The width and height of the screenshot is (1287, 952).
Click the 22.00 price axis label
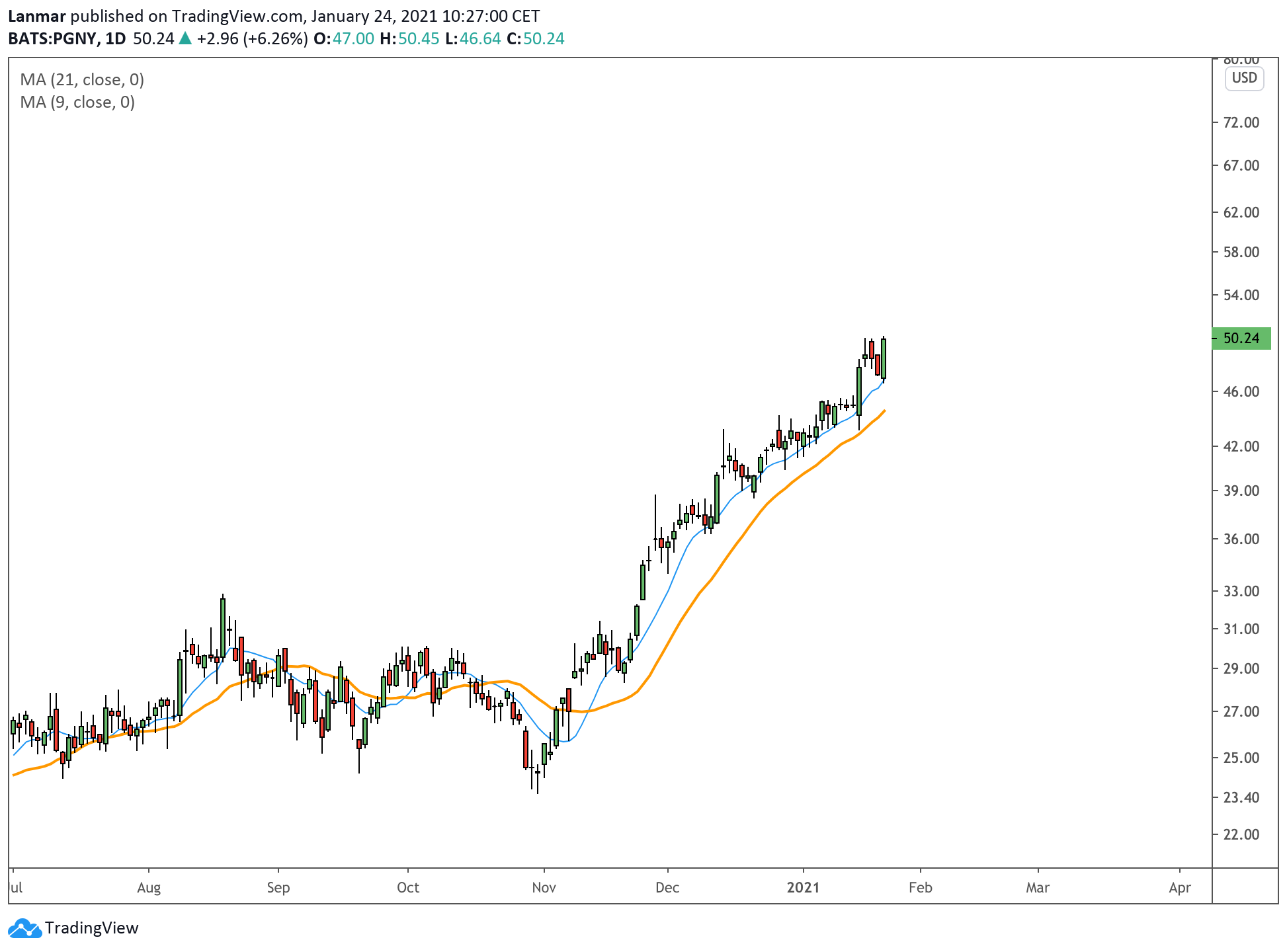1241,834
